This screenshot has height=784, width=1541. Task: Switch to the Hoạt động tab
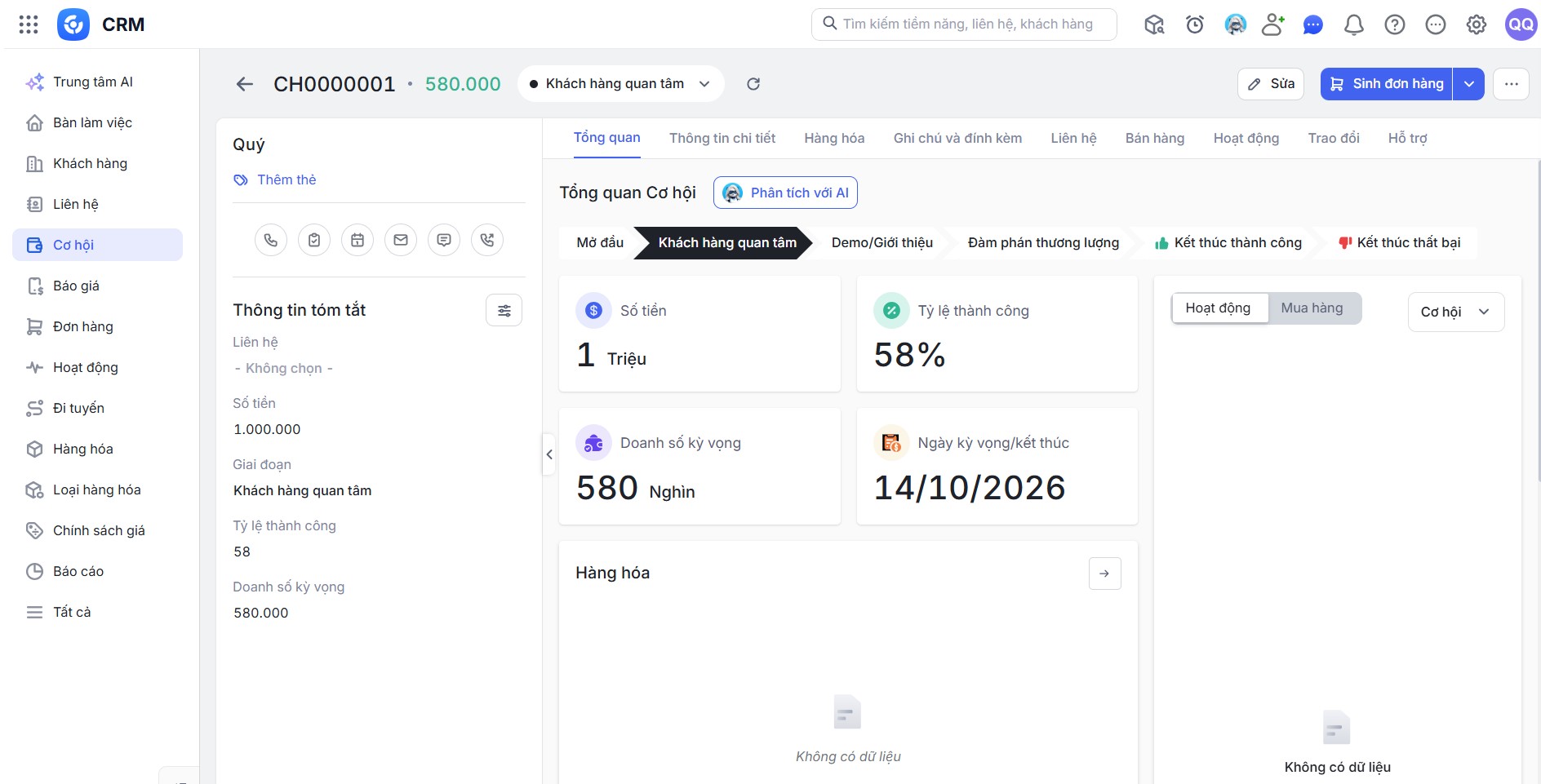click(x=1246, y=139)
